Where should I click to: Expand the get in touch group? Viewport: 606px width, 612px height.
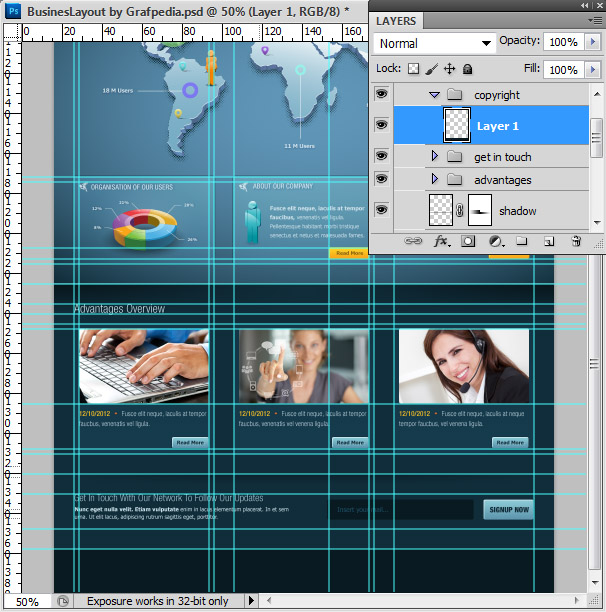point(434,156)
